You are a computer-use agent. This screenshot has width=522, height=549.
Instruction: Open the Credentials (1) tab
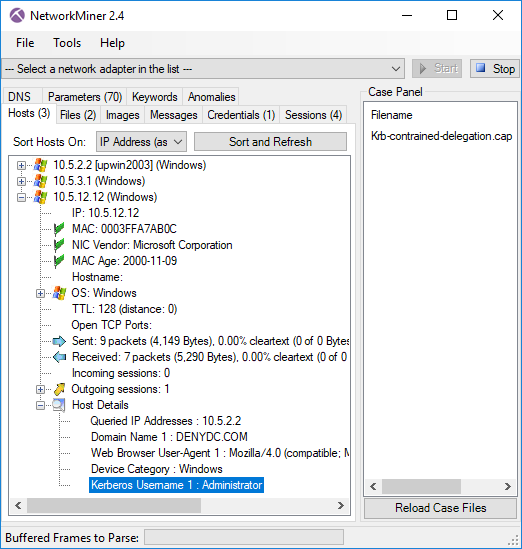[x=241, y=115]
